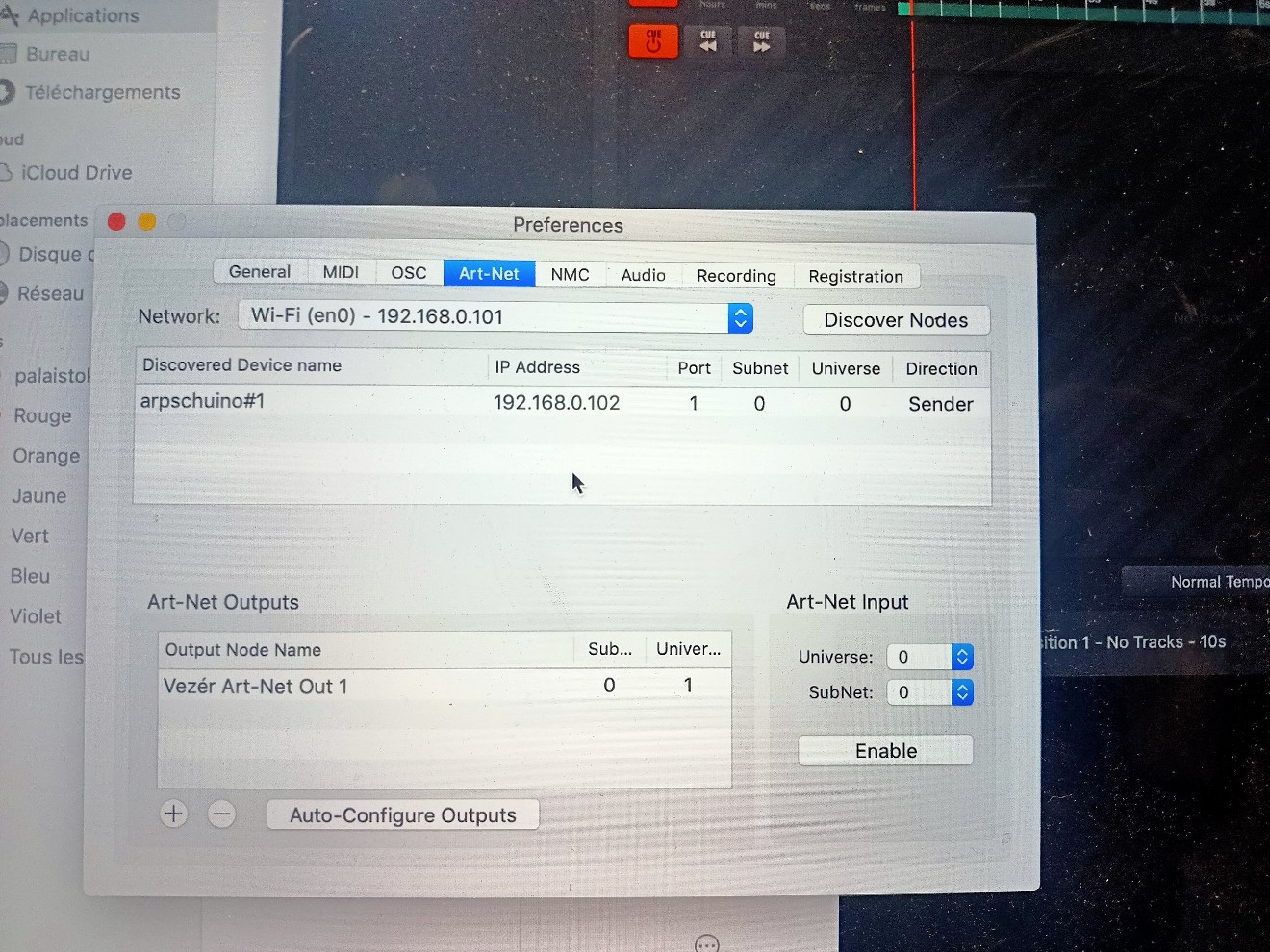Open the Art-Net Input SubNet dropdown

[x=929, y=692]
